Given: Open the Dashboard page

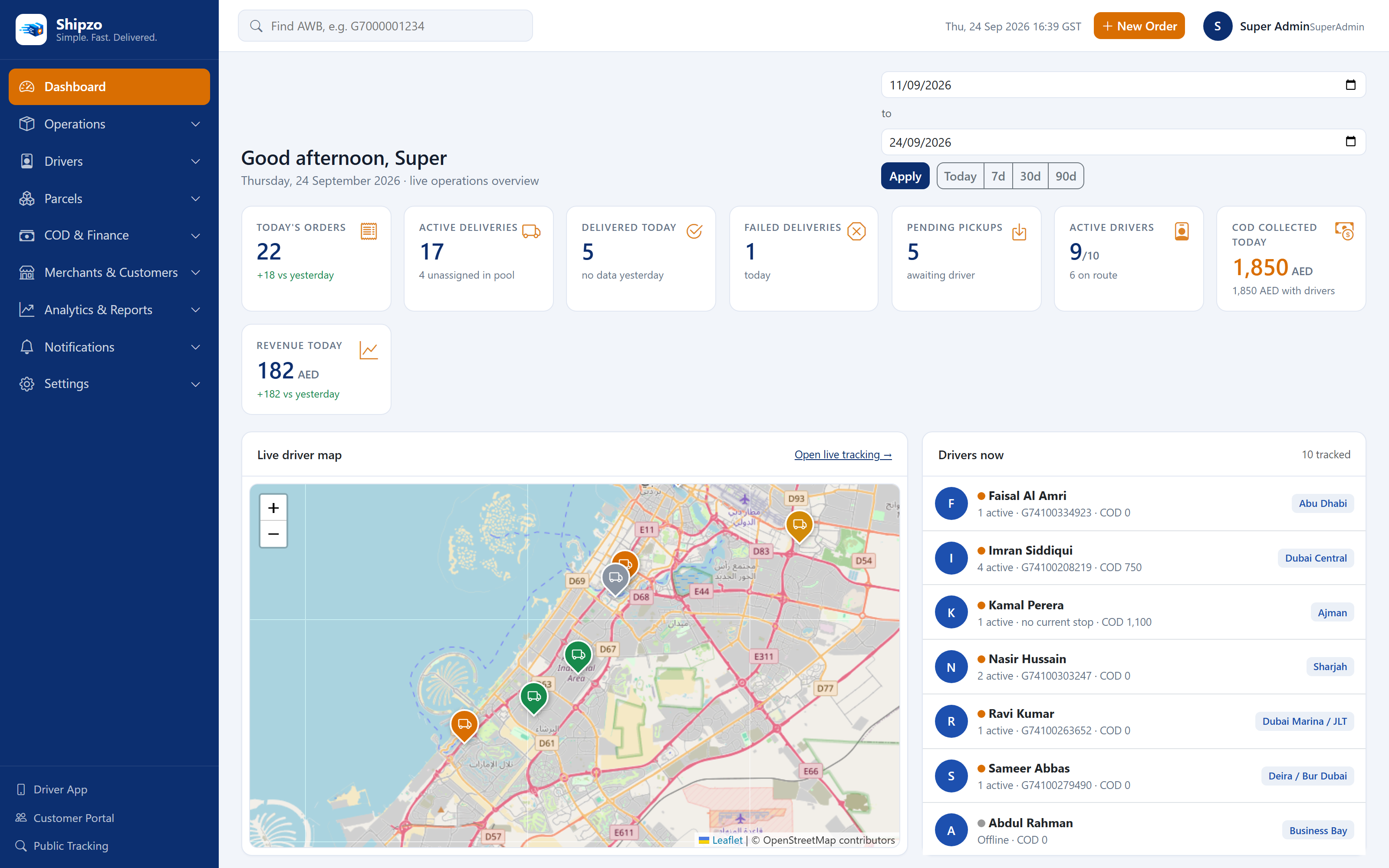Looking at the screenshot, I should pos(109,87).
